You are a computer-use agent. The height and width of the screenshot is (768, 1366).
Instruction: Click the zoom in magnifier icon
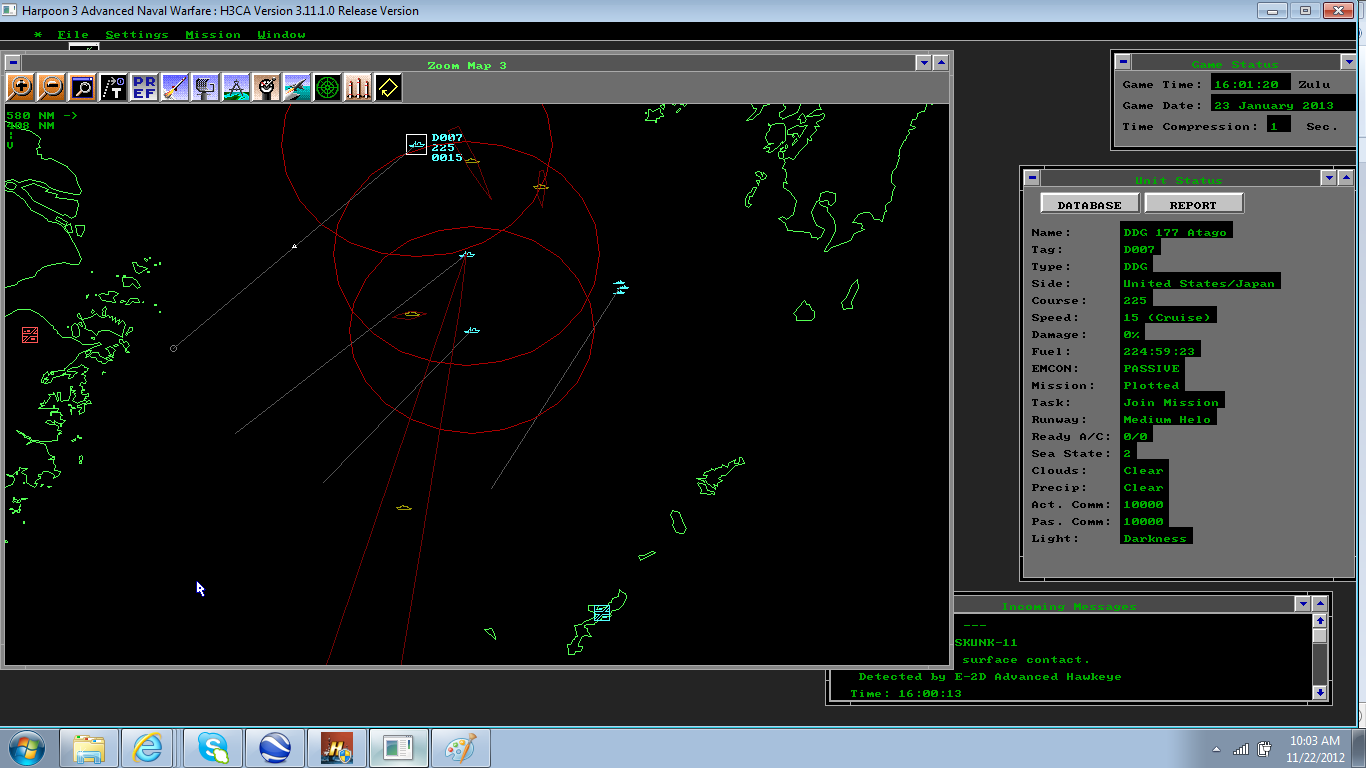point(20,88)
